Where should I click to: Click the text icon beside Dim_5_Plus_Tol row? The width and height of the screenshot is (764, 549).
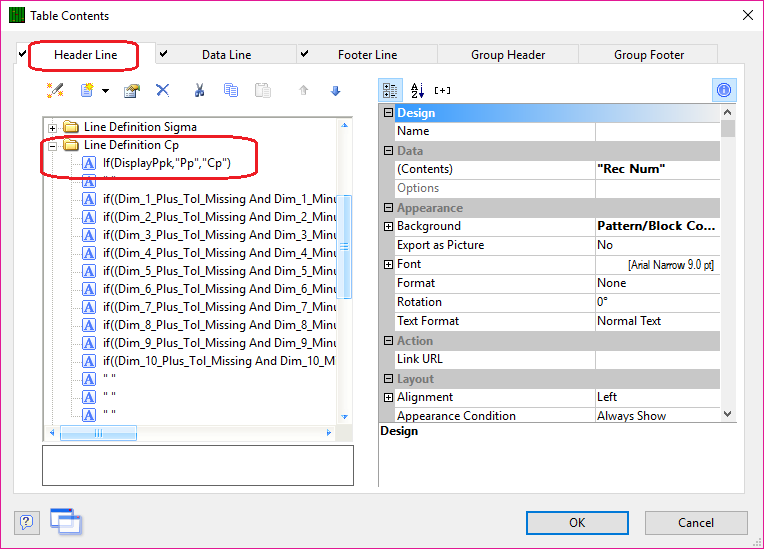[x=89, y=271]
